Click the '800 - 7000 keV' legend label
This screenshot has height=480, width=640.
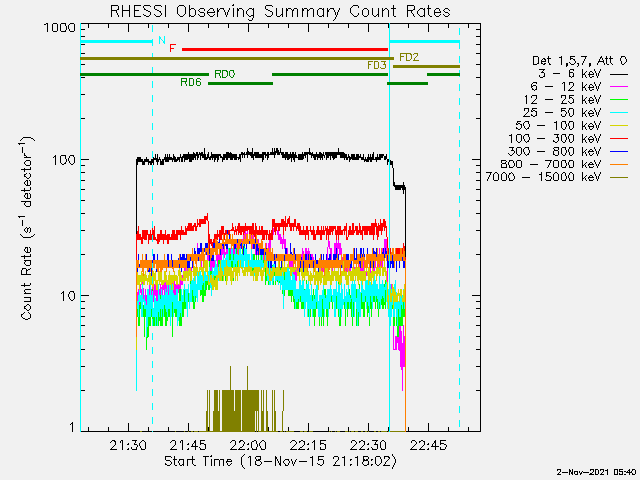[x=551, y=164]
